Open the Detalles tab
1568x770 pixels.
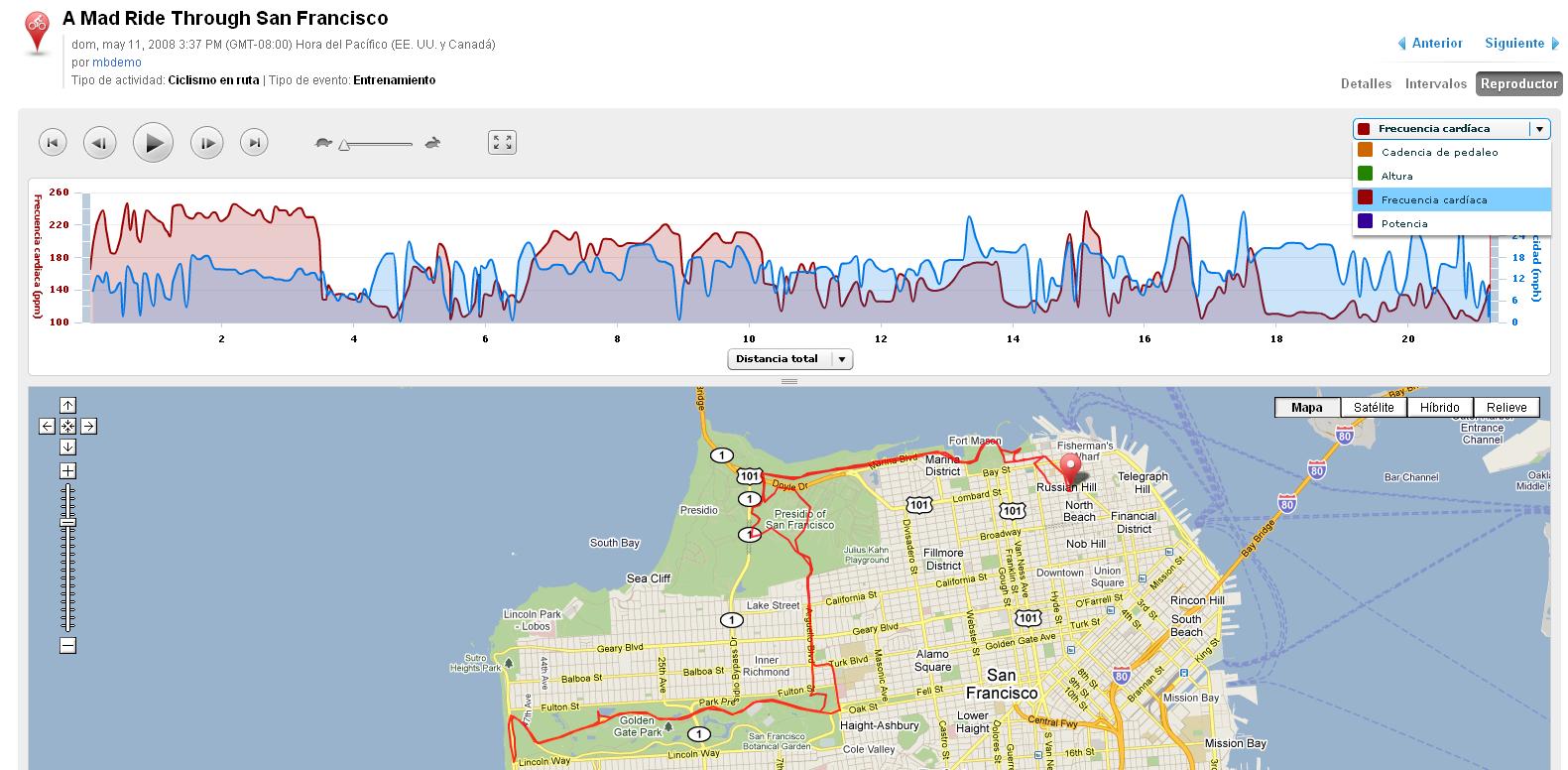click(1366, 84)
